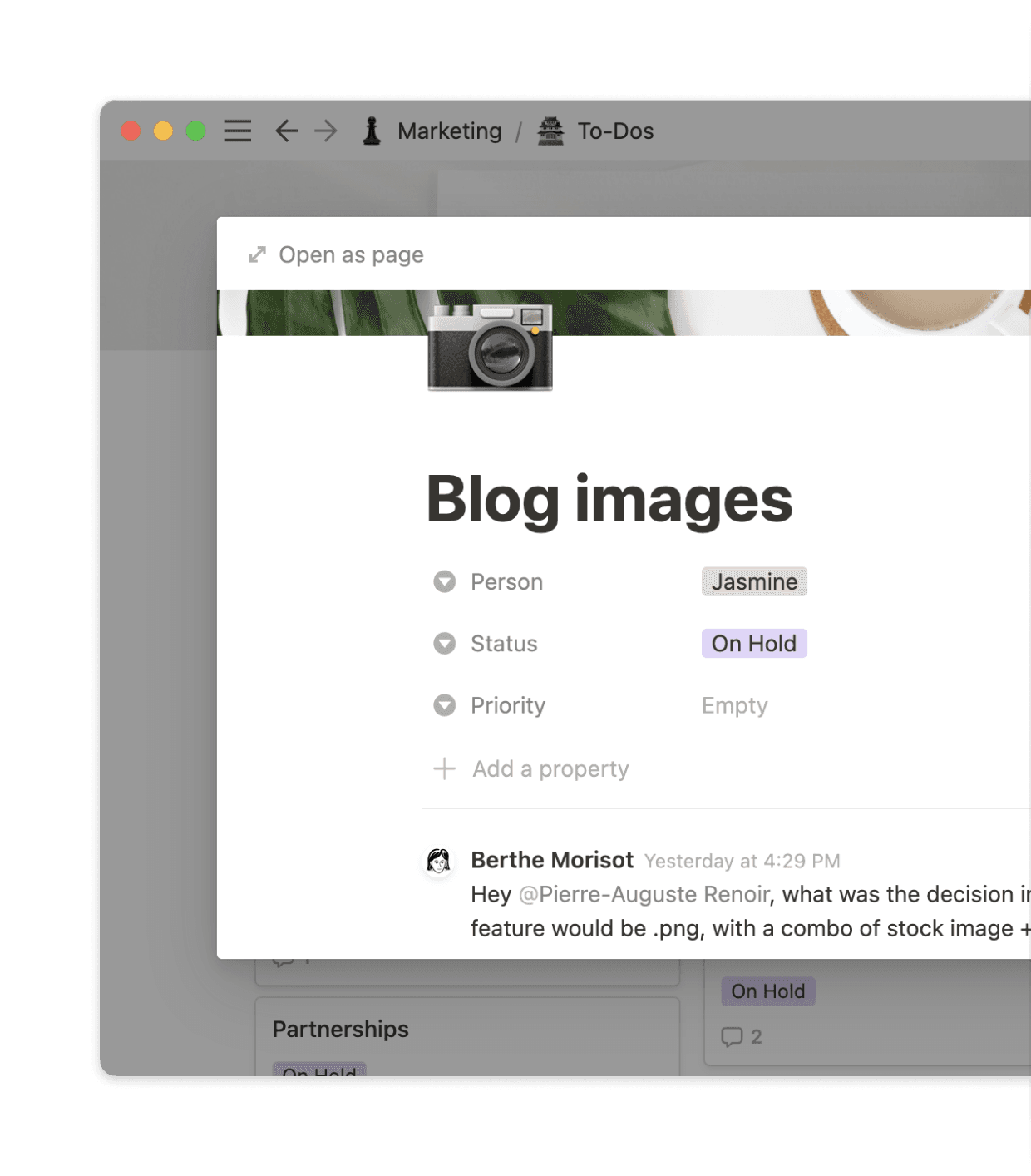The width and height of the screenshot is (1031, 1176).
Task: Open the Priority property type dropdown
Action: click(x=445, y=704)
